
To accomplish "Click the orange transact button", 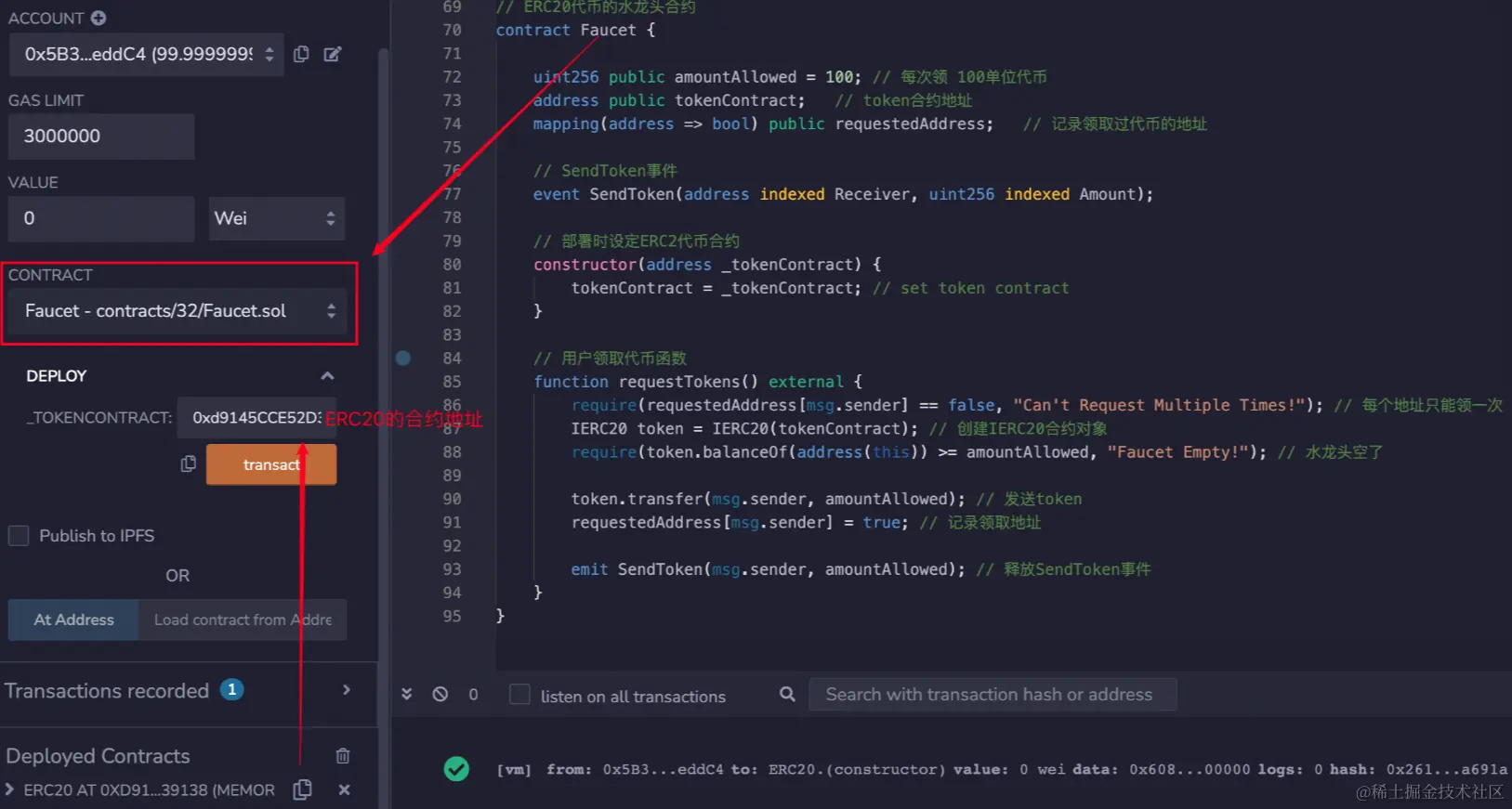I will (x=271, y=464).
